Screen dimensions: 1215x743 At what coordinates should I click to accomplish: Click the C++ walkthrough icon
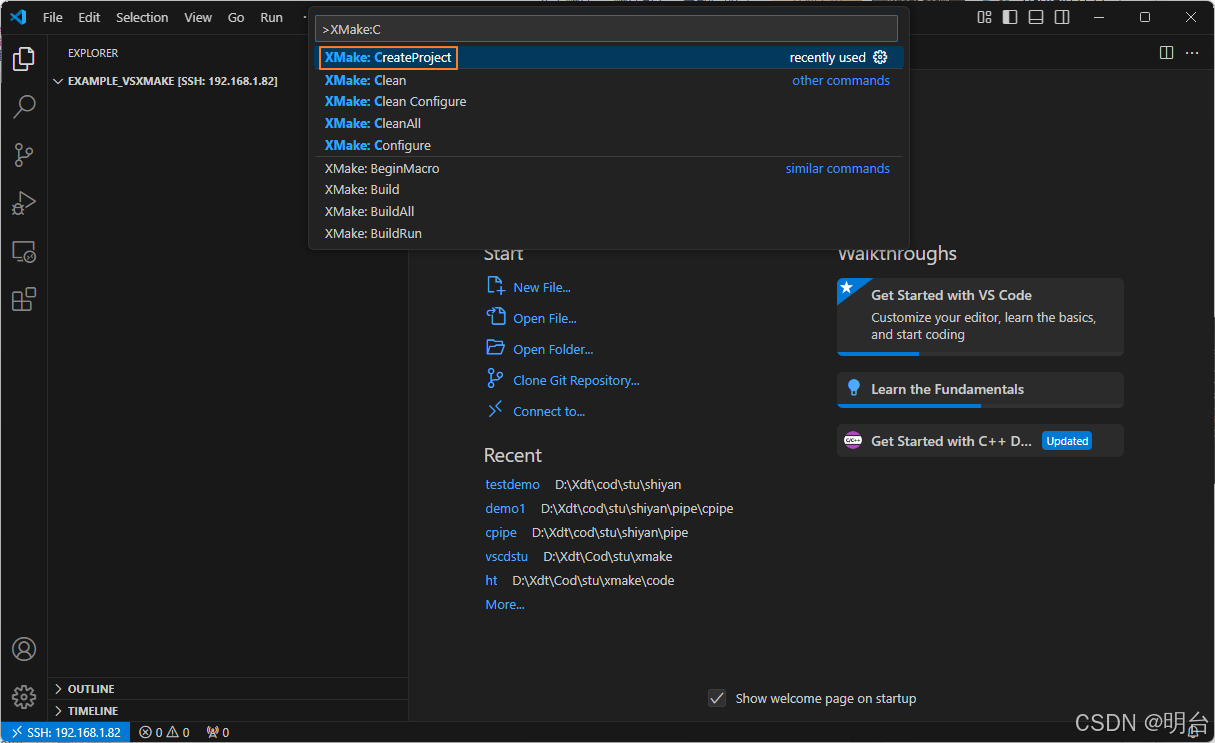click(853, 440)
